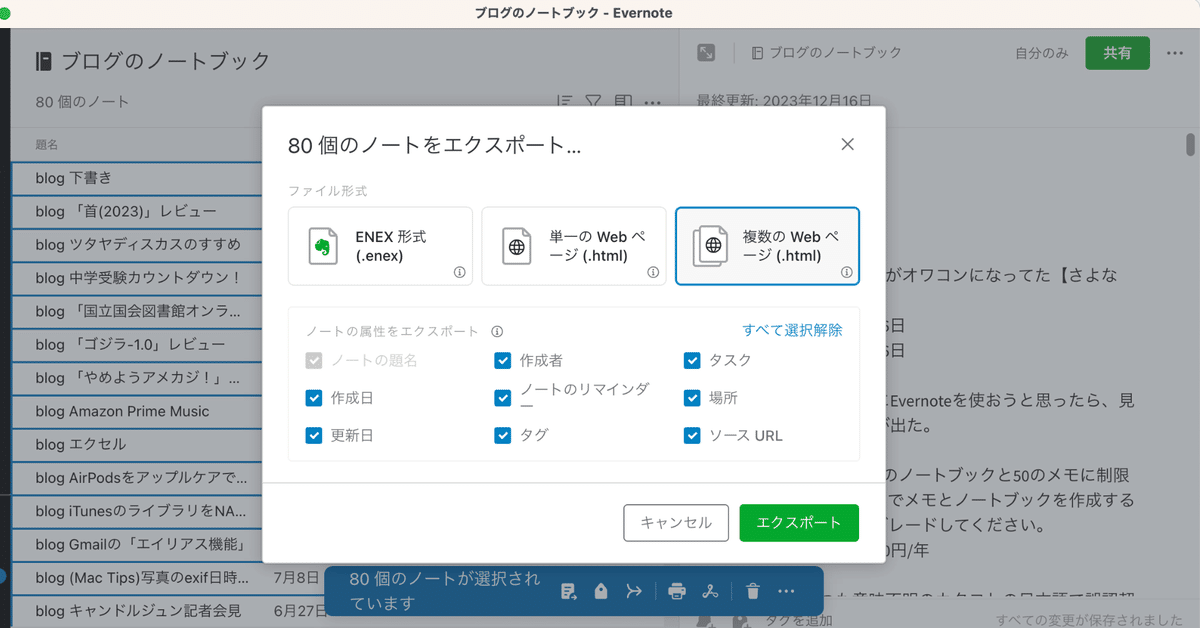Click 共有 share button

click(1117, 53)
